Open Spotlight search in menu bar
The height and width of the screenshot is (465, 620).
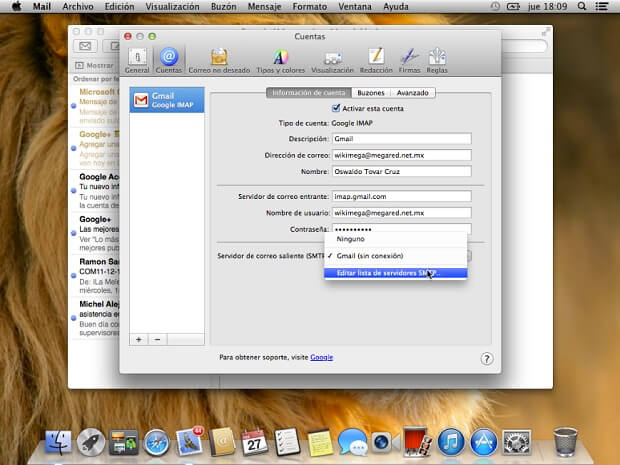point(582,6)
